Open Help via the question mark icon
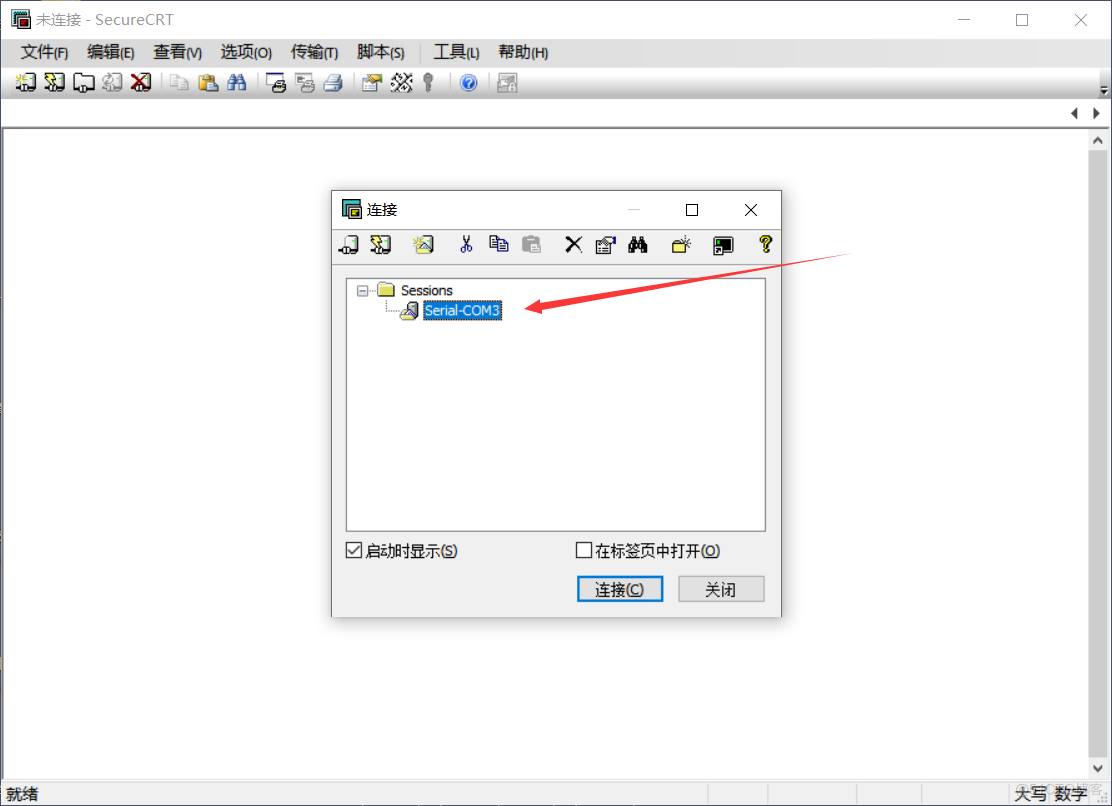 pos(765,245)
